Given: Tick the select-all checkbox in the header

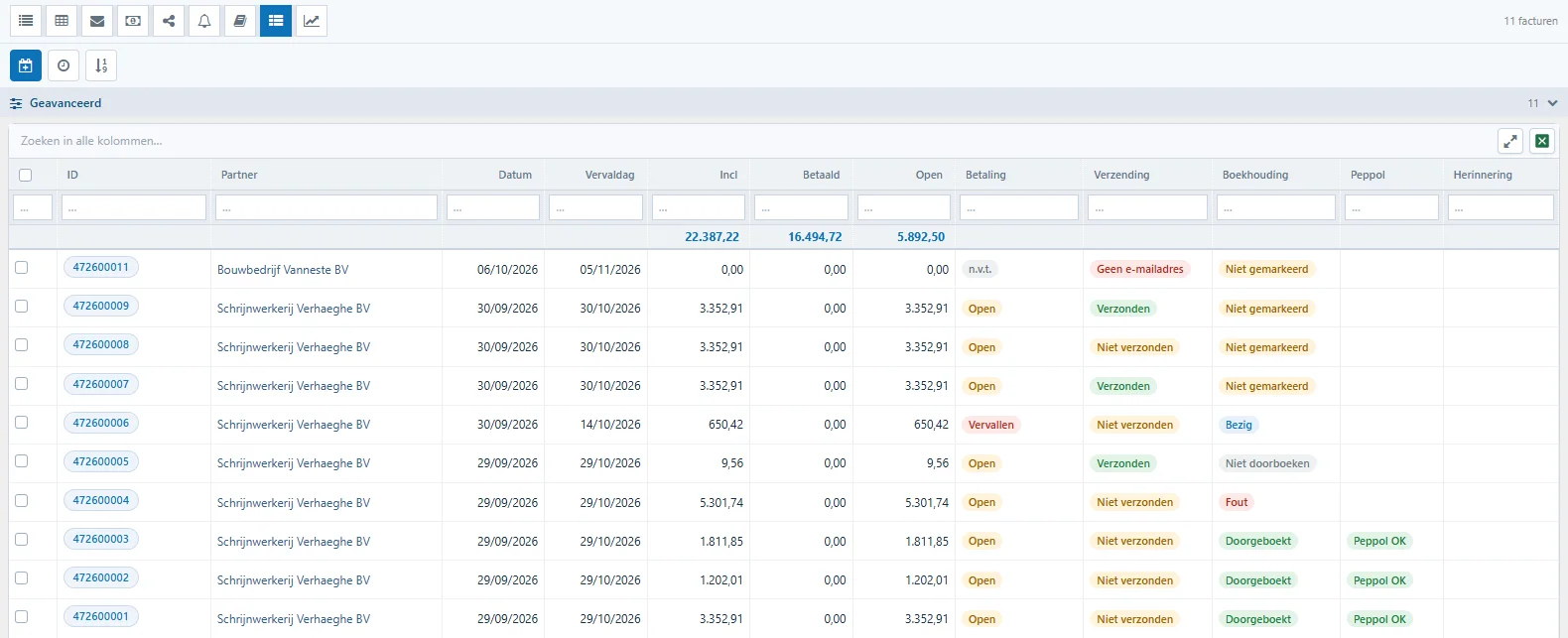Looking at the screenshot, I should 26,175.
